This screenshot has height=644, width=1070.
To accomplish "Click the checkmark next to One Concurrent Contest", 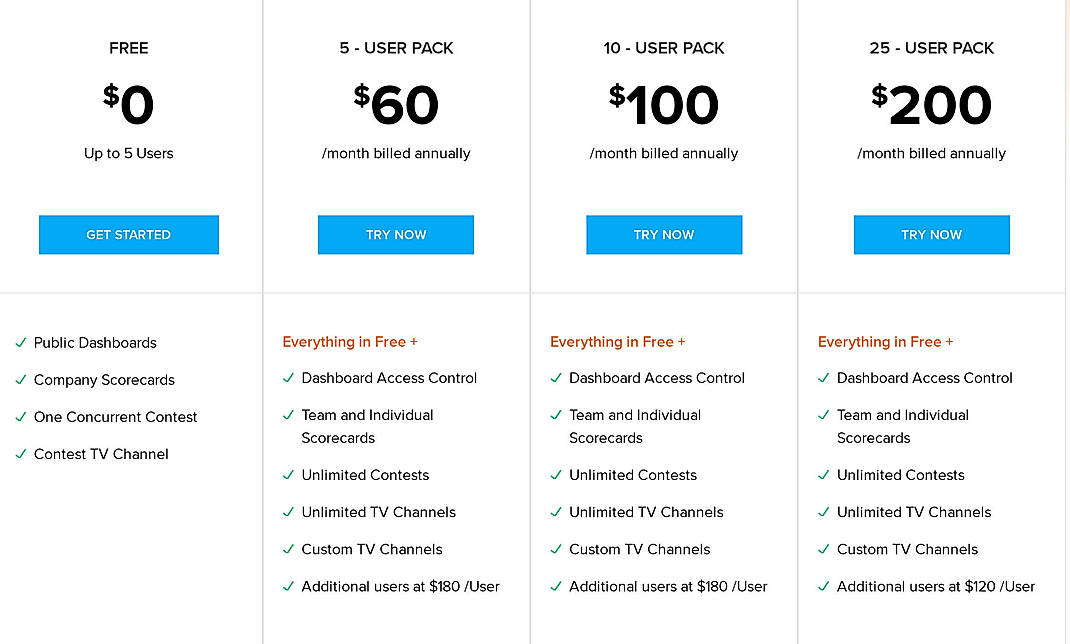I will pos(20,417).
